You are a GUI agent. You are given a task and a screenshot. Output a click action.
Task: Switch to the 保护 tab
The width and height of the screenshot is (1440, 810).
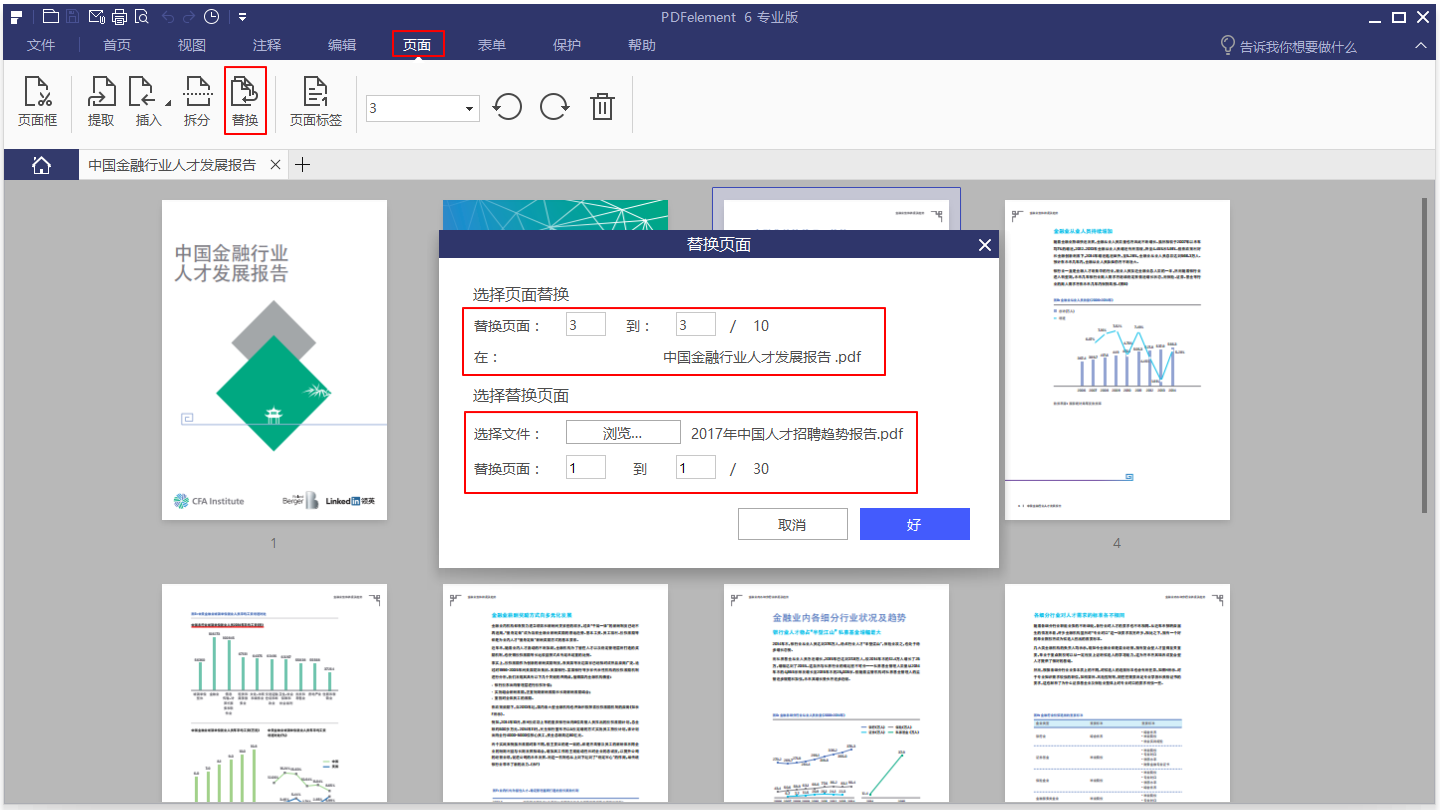[567, 45]
